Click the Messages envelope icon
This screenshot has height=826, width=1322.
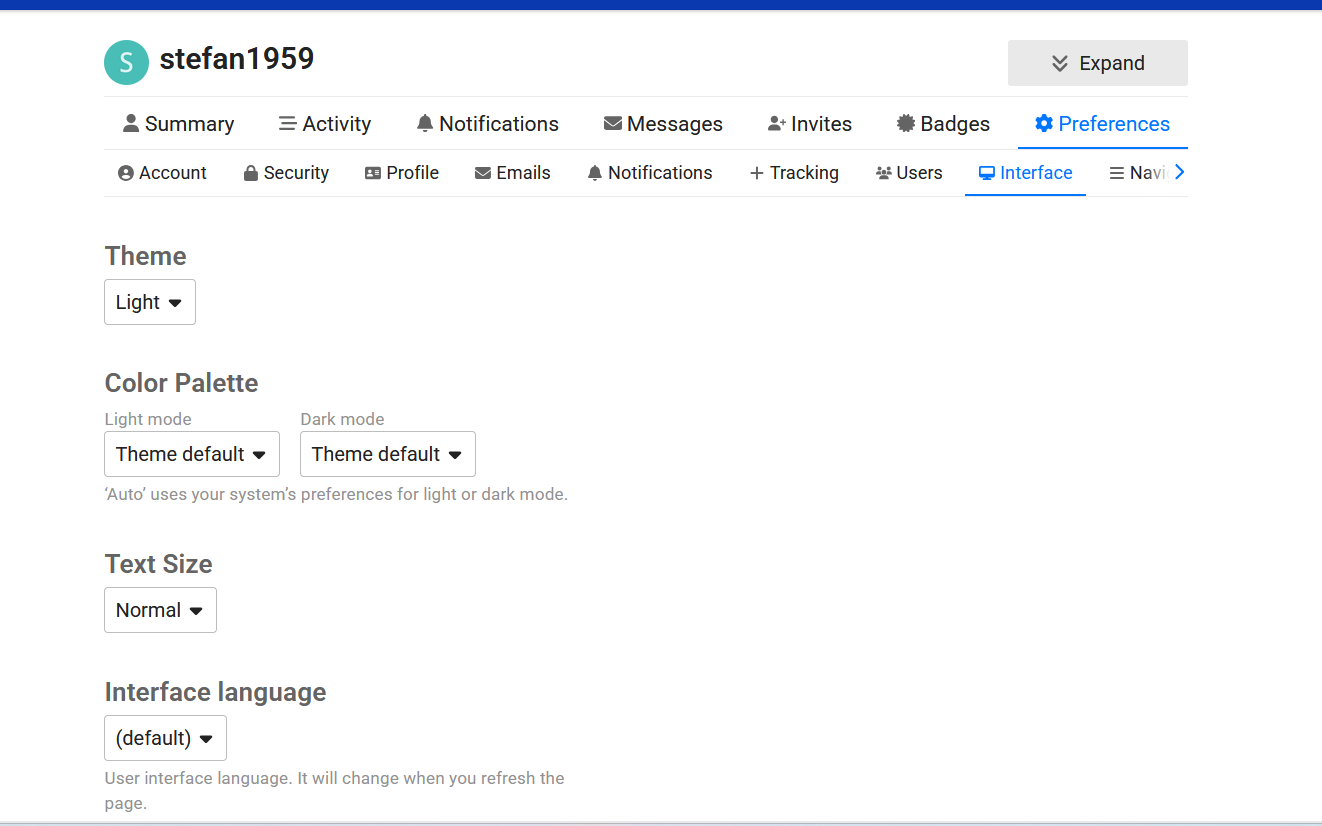[x=613, y=123]
